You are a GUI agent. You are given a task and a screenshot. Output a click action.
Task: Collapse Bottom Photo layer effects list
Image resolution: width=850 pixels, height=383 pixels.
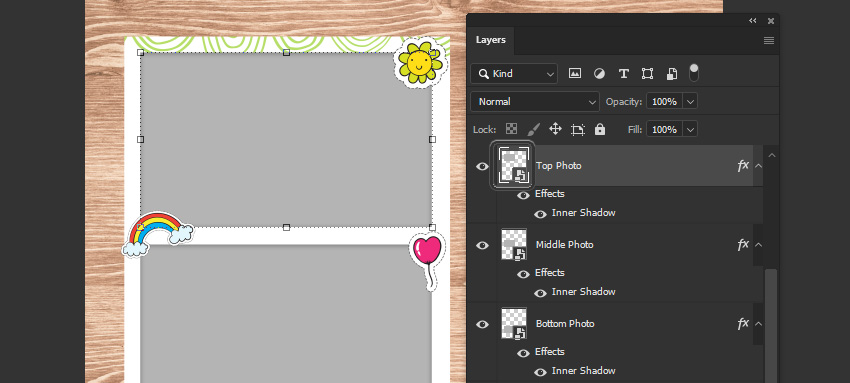point(758,324)
